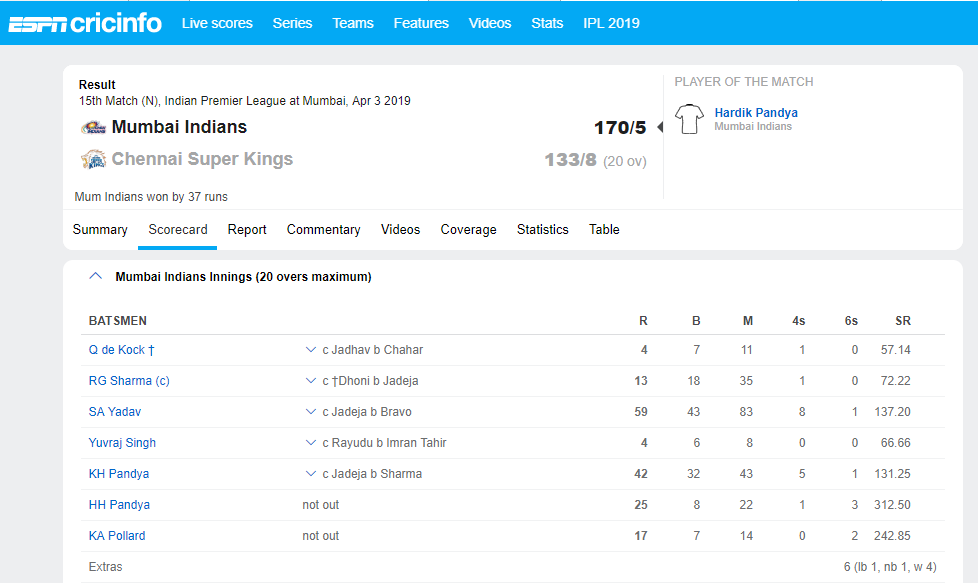Open Hardik Pandya player profile link
Viewport: 978px width, 583px height.
click(x=756, y=113)
